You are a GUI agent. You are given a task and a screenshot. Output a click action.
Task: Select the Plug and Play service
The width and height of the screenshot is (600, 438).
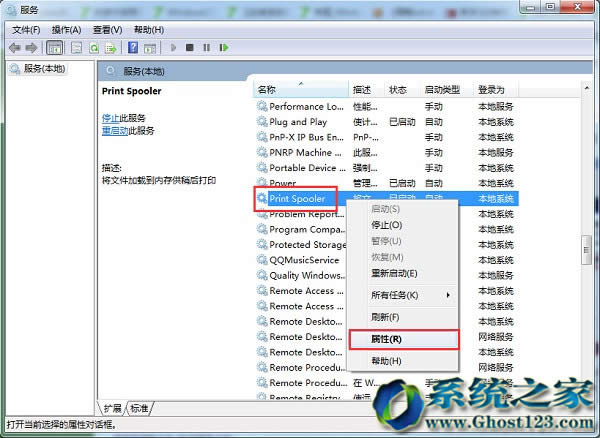(386, 122)
